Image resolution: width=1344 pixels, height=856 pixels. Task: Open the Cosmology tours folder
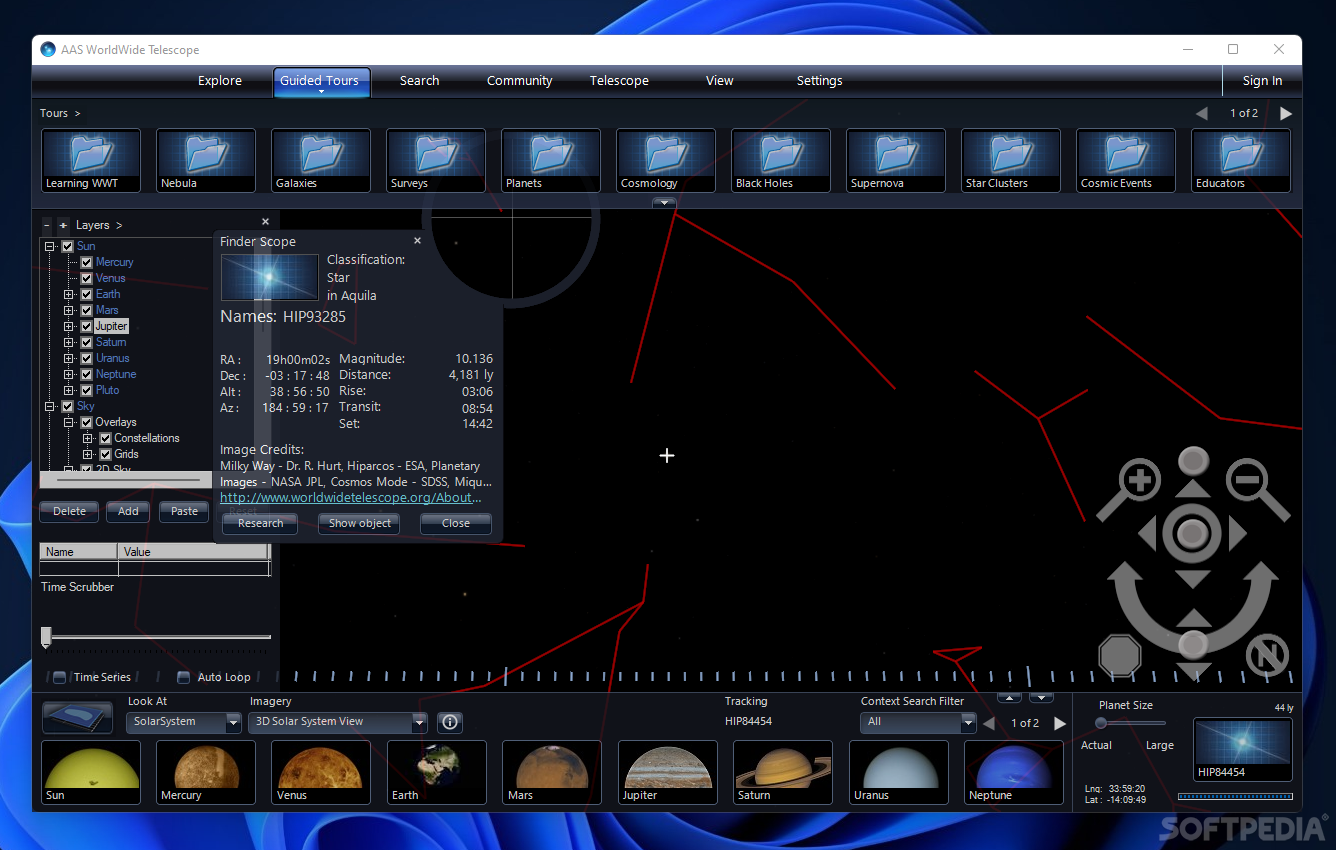[x=666, y=160]
